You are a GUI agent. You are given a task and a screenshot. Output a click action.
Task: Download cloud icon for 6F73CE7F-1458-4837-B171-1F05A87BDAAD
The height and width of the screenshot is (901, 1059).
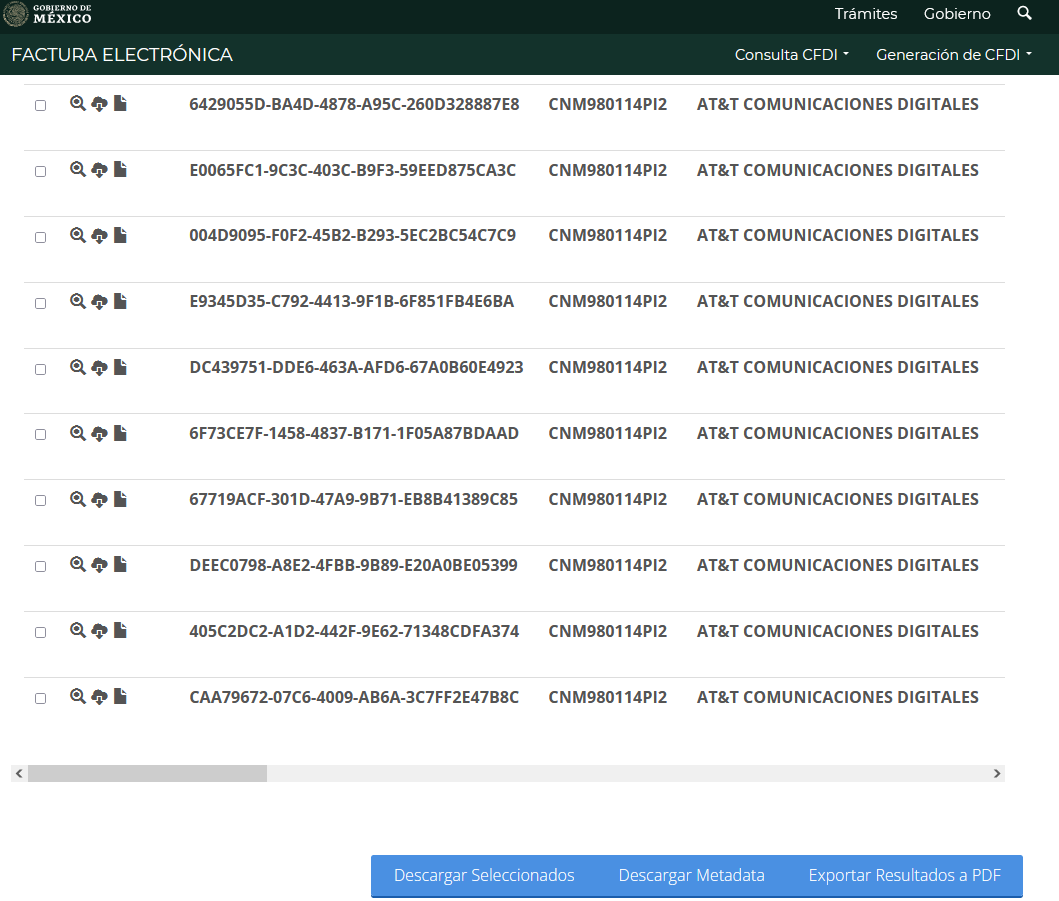[99, 433]
